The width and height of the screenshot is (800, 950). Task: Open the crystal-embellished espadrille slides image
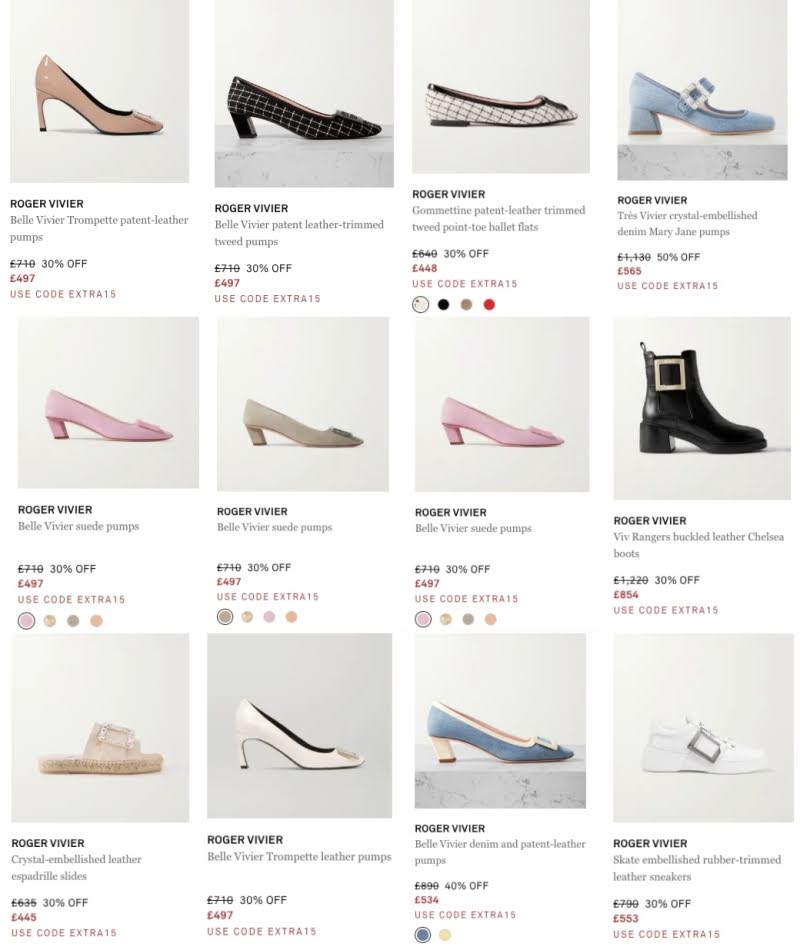100,728
